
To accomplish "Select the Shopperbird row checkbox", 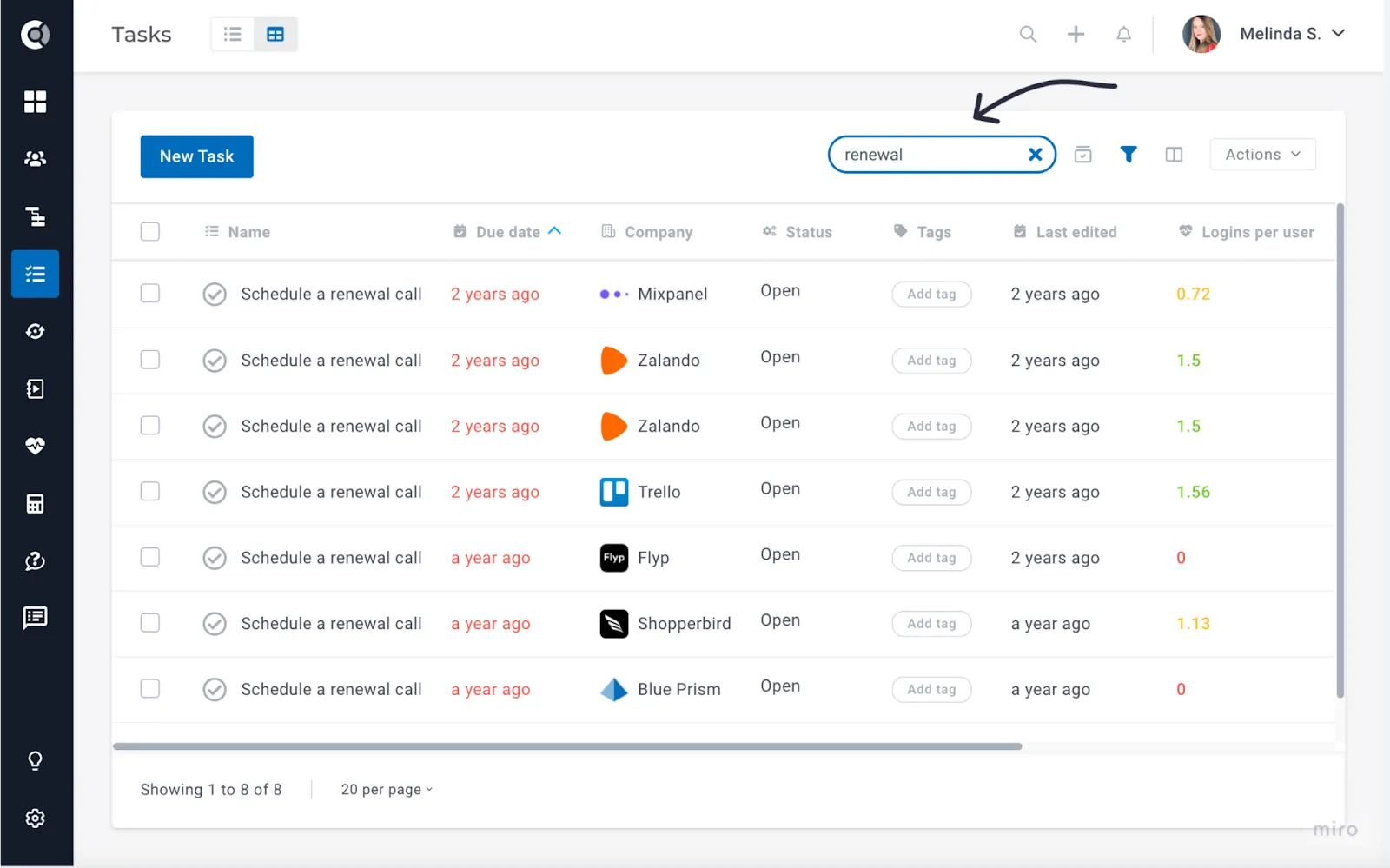I will pyautogui.click(x=150, y=623).
